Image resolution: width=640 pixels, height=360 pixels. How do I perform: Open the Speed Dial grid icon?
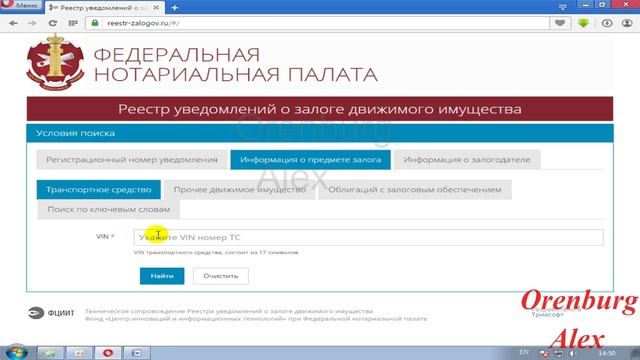[x=73, y=23]
